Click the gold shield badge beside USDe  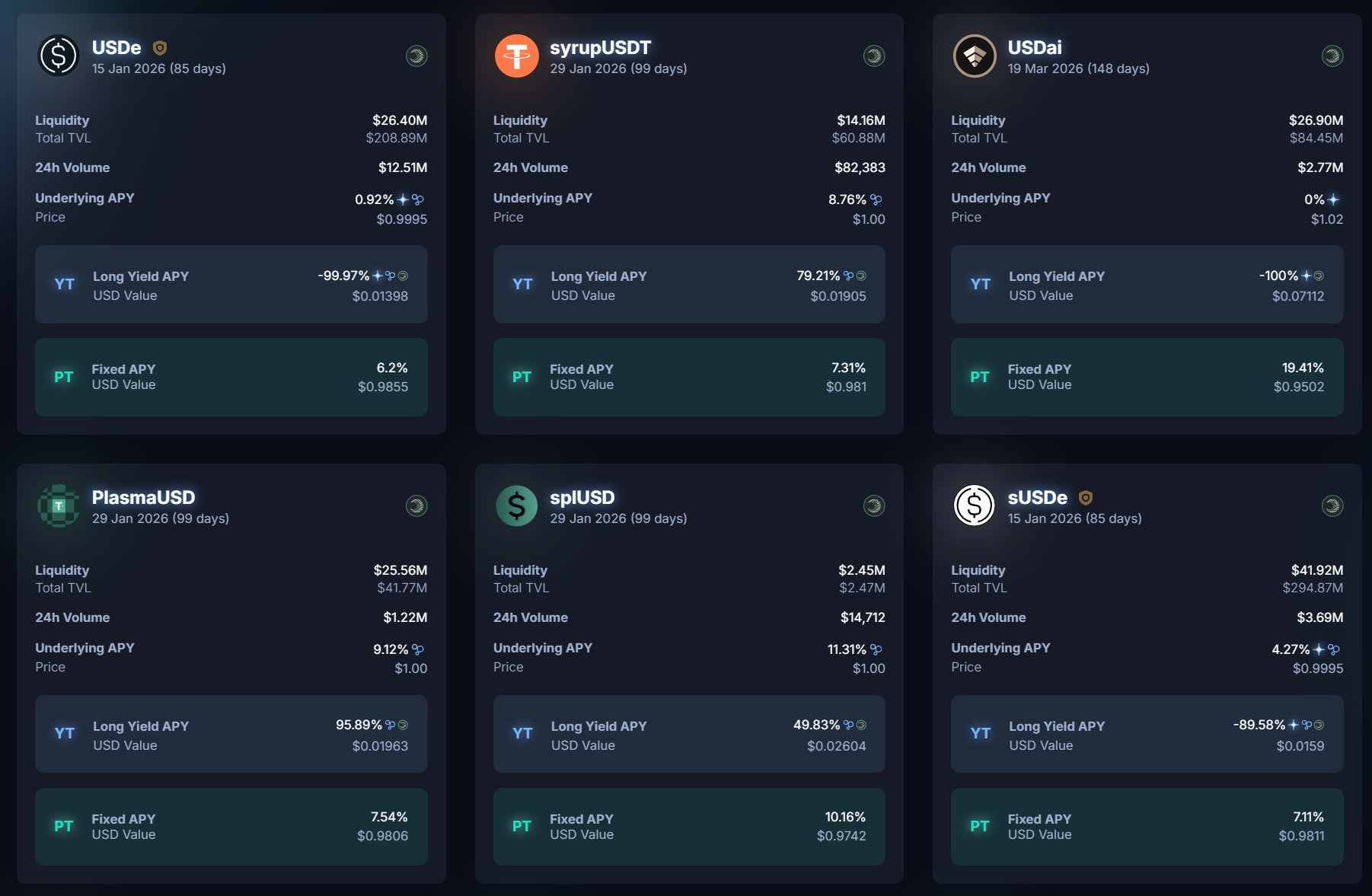pyautogui.click(x=160, y=46)
